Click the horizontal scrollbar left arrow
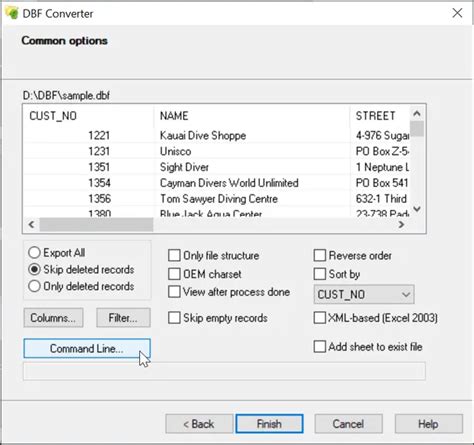This screenshot has height=445, width=474. (31, 225)
